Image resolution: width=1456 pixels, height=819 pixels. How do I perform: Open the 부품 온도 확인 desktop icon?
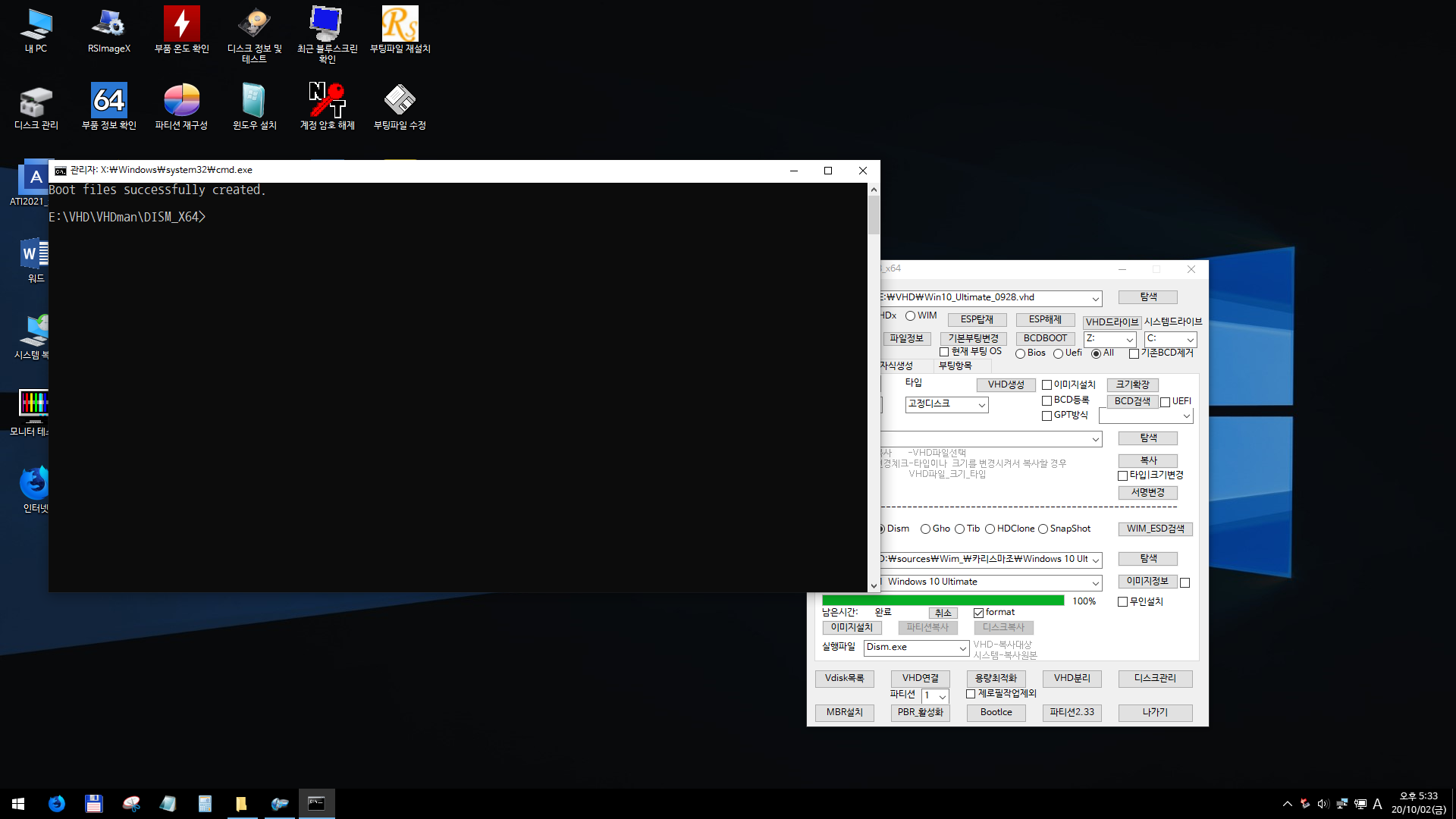[x=181, y=31]
